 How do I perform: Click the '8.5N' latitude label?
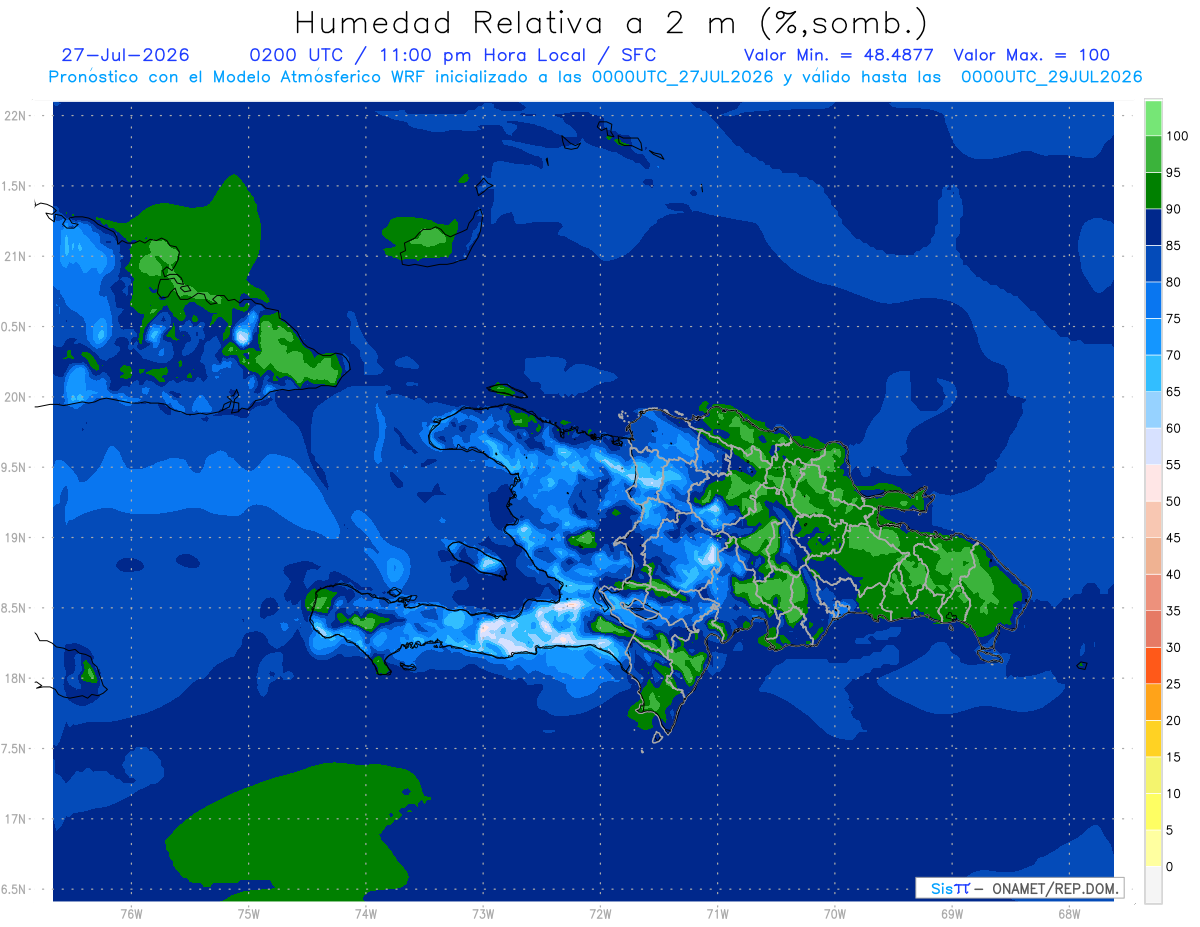[15, 608]
